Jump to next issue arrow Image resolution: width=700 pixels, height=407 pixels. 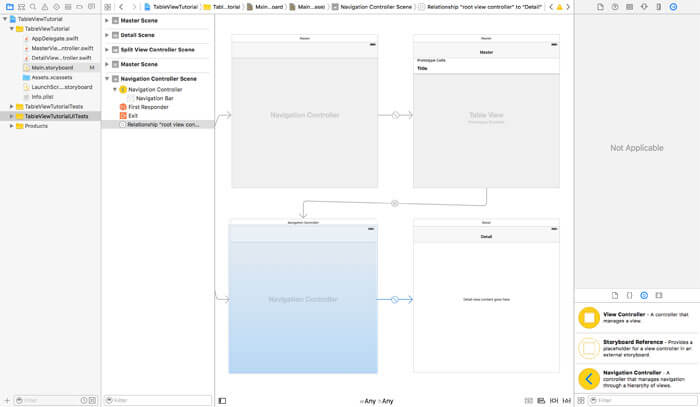coord(568,7)
